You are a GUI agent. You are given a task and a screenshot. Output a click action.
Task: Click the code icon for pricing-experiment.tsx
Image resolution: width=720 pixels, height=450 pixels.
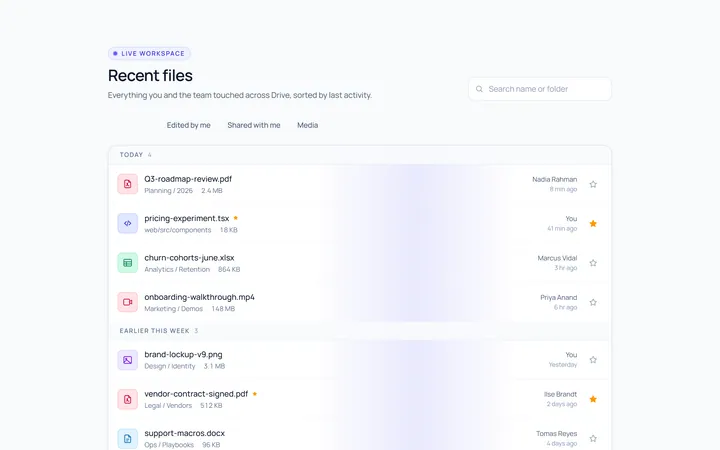(128, 224)
